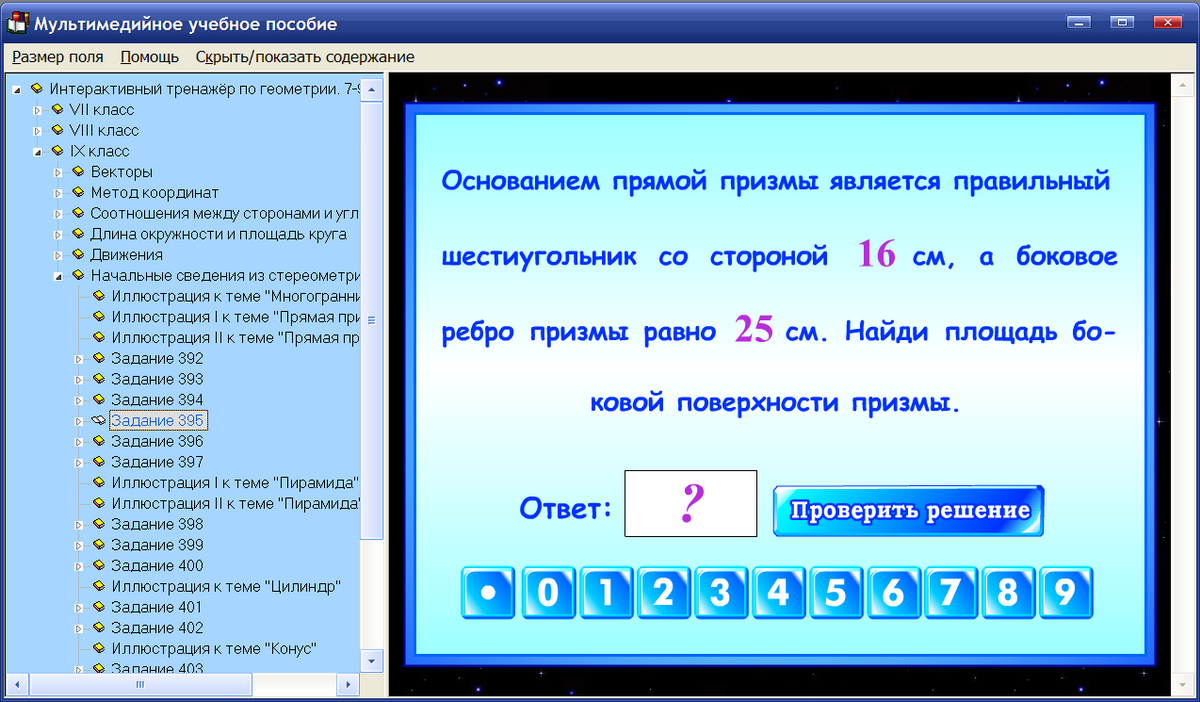Screen dimensions: 1200x702
Task: Click "Скрыть/показать содержание" in the menu bar
Action: pyautogui.click(x=304, y=57)
